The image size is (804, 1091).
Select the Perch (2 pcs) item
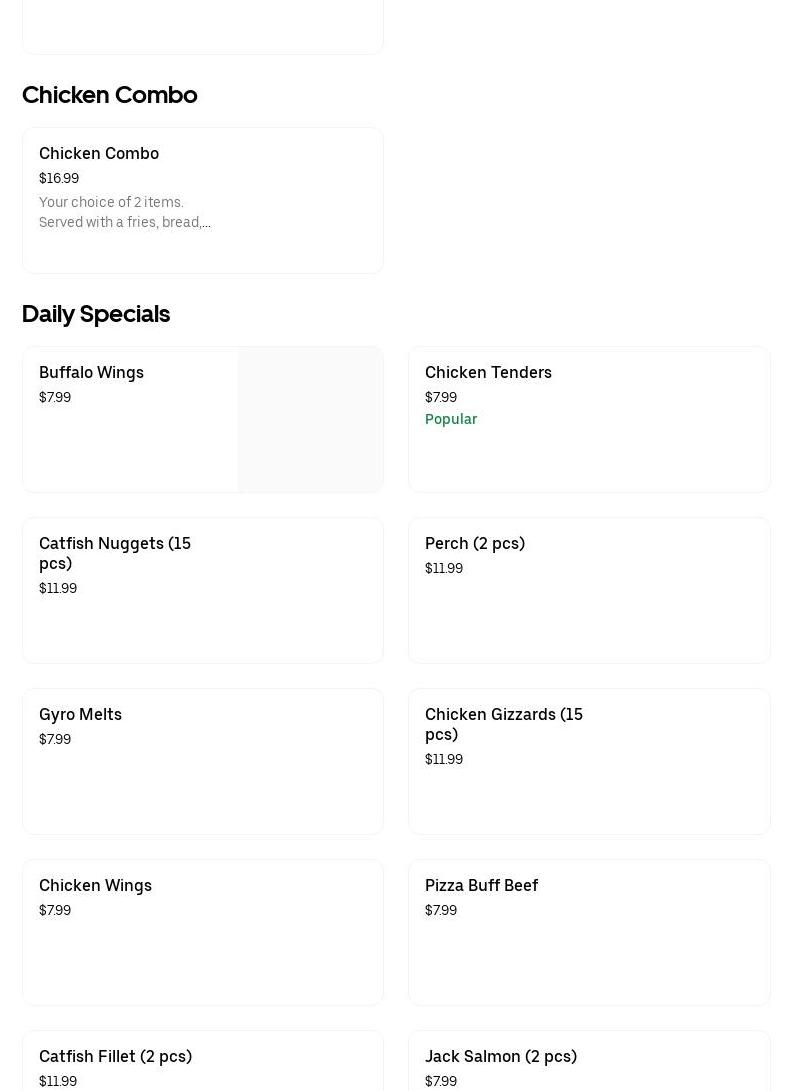[x=589, y=591]
